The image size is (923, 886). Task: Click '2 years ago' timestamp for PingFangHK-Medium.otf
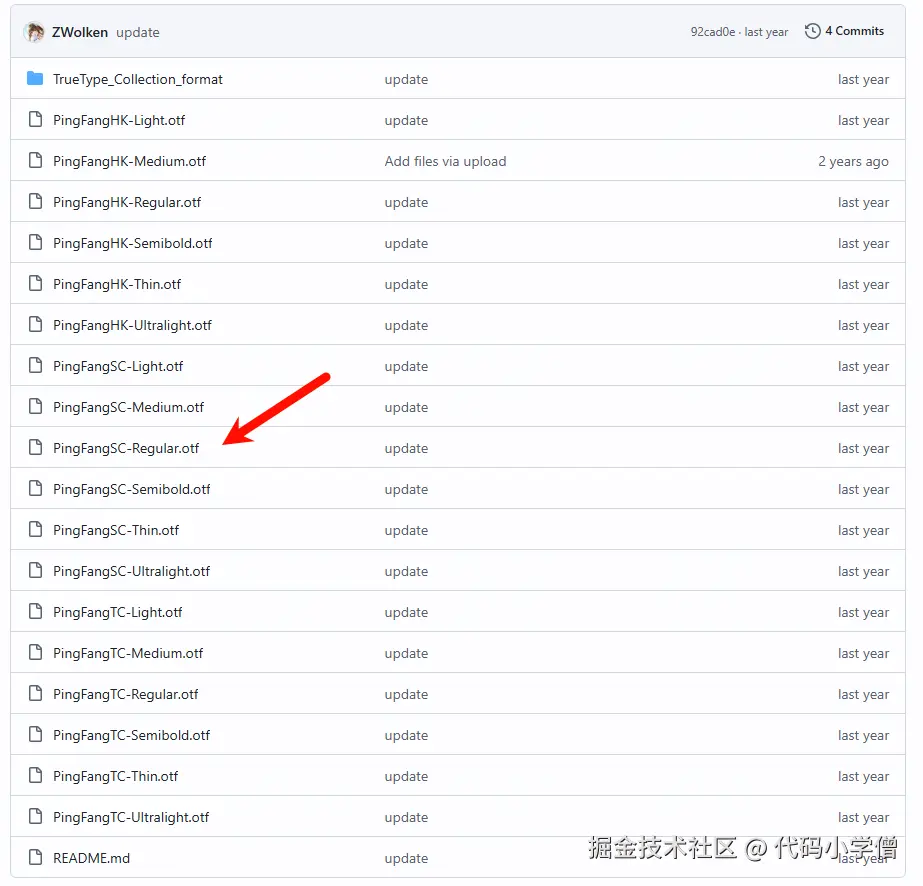(854, 161)
